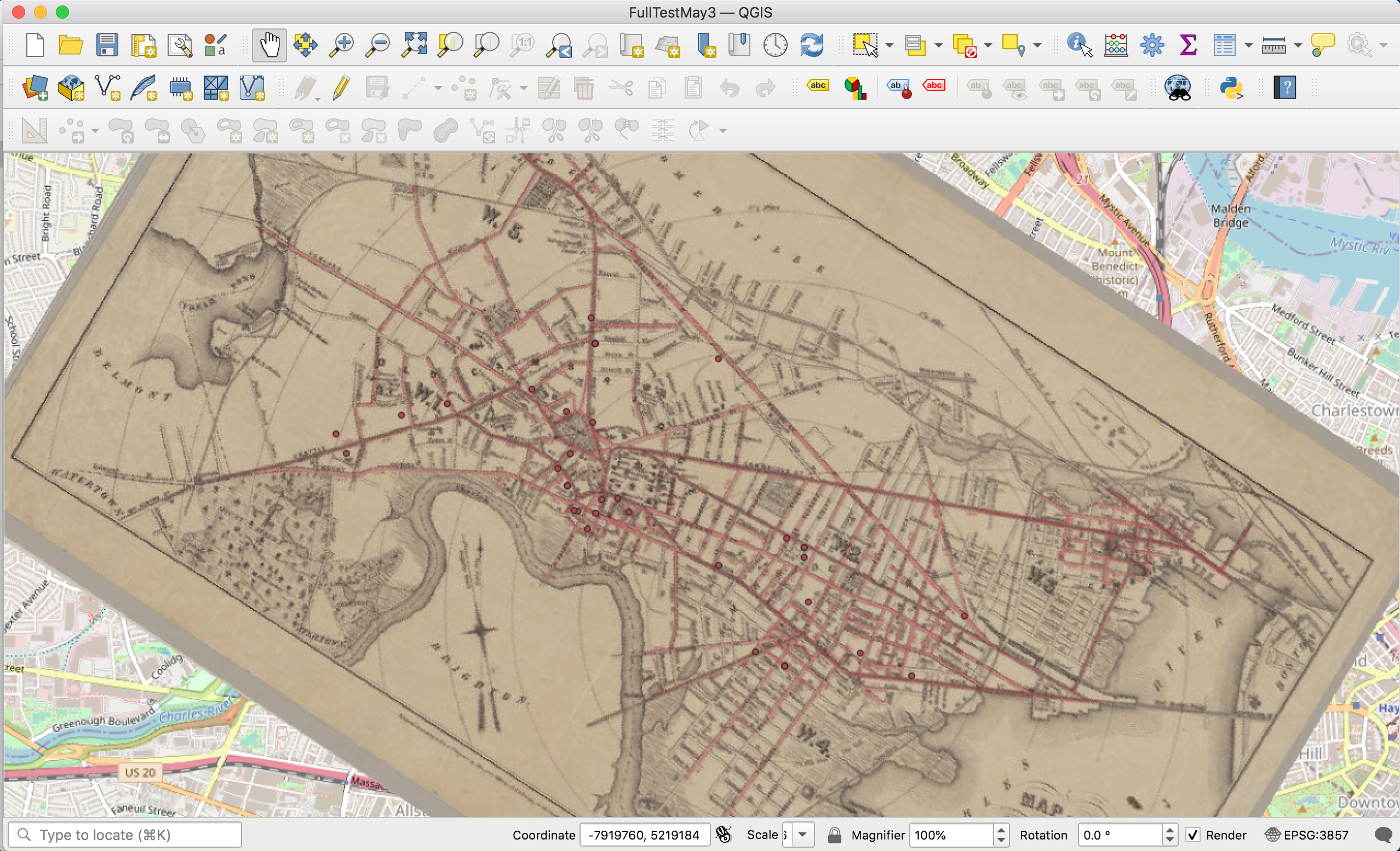This screenshot has height=851, width=1400.
Task: Click the Rotation value field
Action: [x=1120, y=835]
